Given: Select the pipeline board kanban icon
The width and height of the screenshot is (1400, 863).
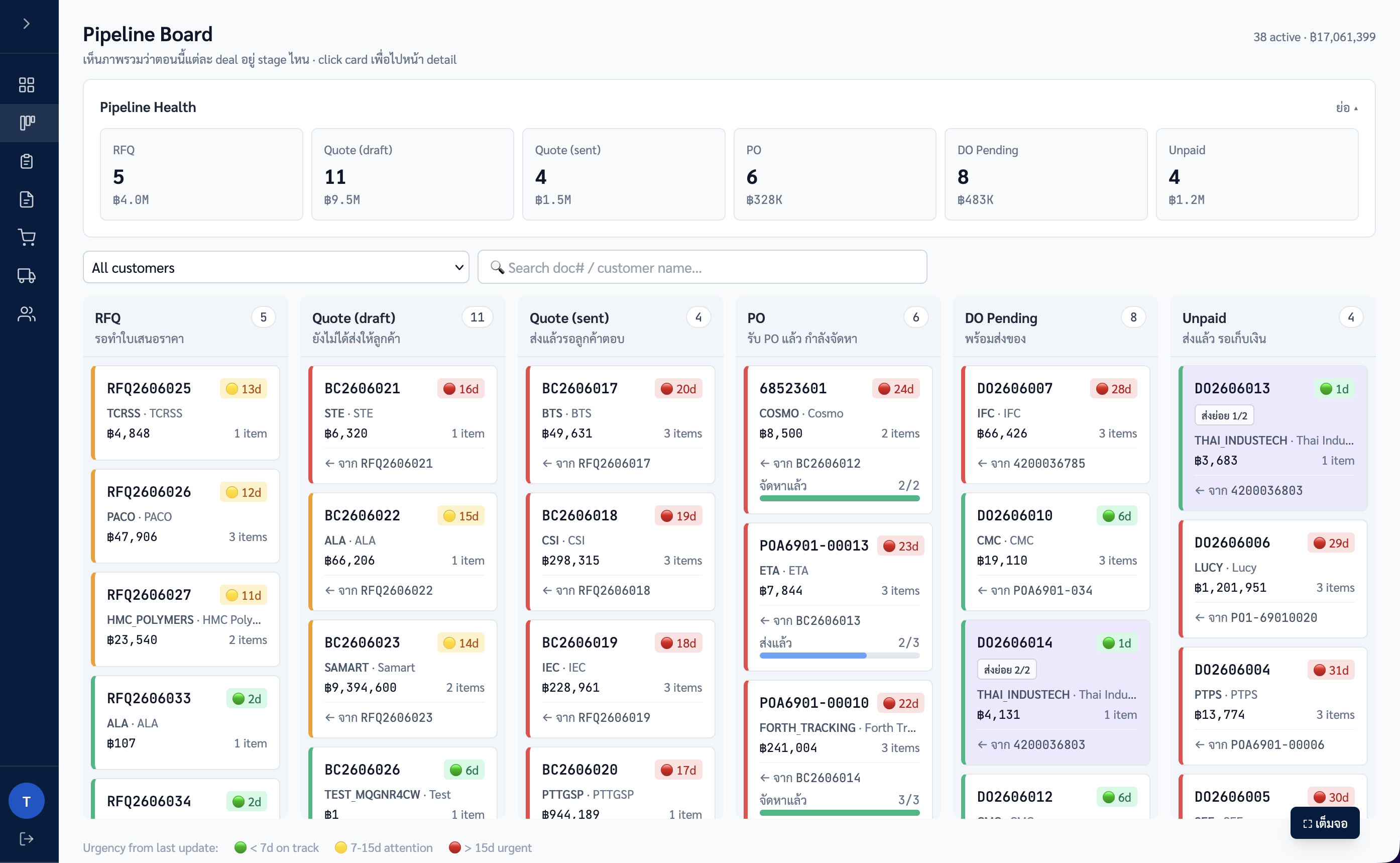Looking at the screenshot, I should (x=27, y=123).
